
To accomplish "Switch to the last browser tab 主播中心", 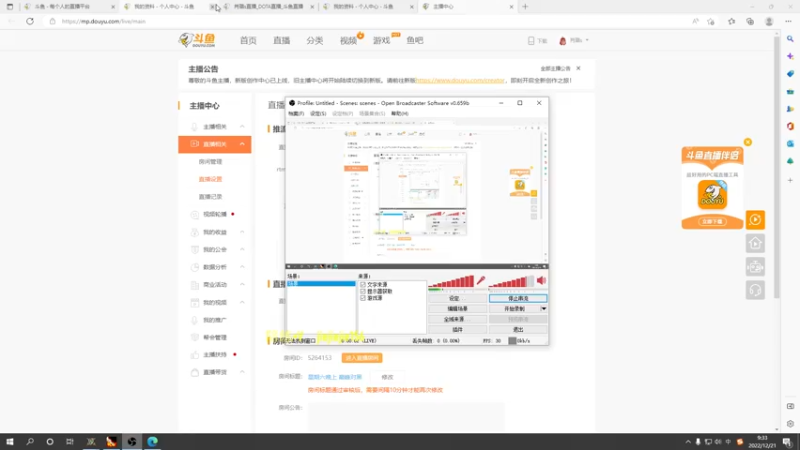I will 467,7.
